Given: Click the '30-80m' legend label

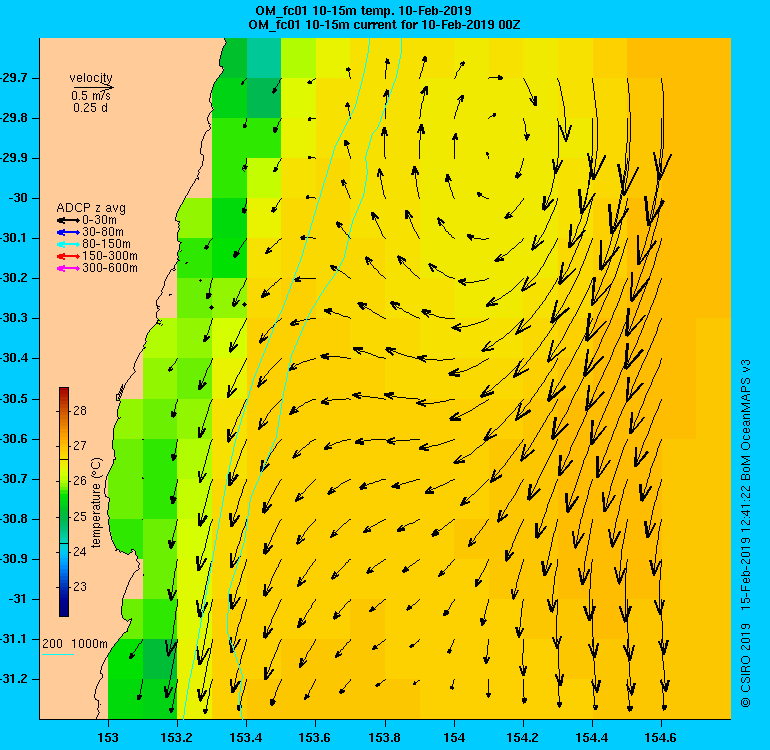Looking at the screenshot, I should click(103, 232).
